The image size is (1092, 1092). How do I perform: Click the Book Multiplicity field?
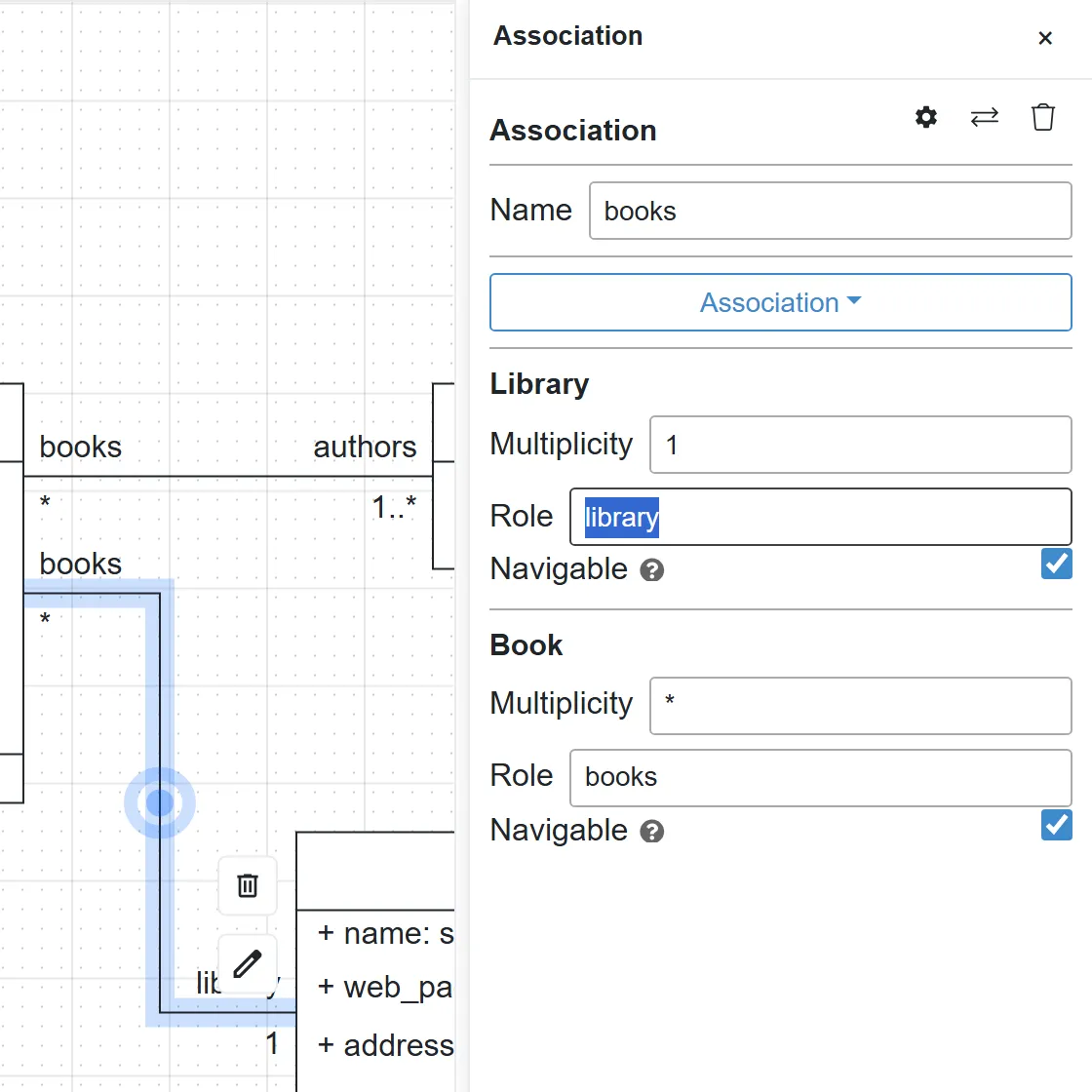tap(860, 706)
